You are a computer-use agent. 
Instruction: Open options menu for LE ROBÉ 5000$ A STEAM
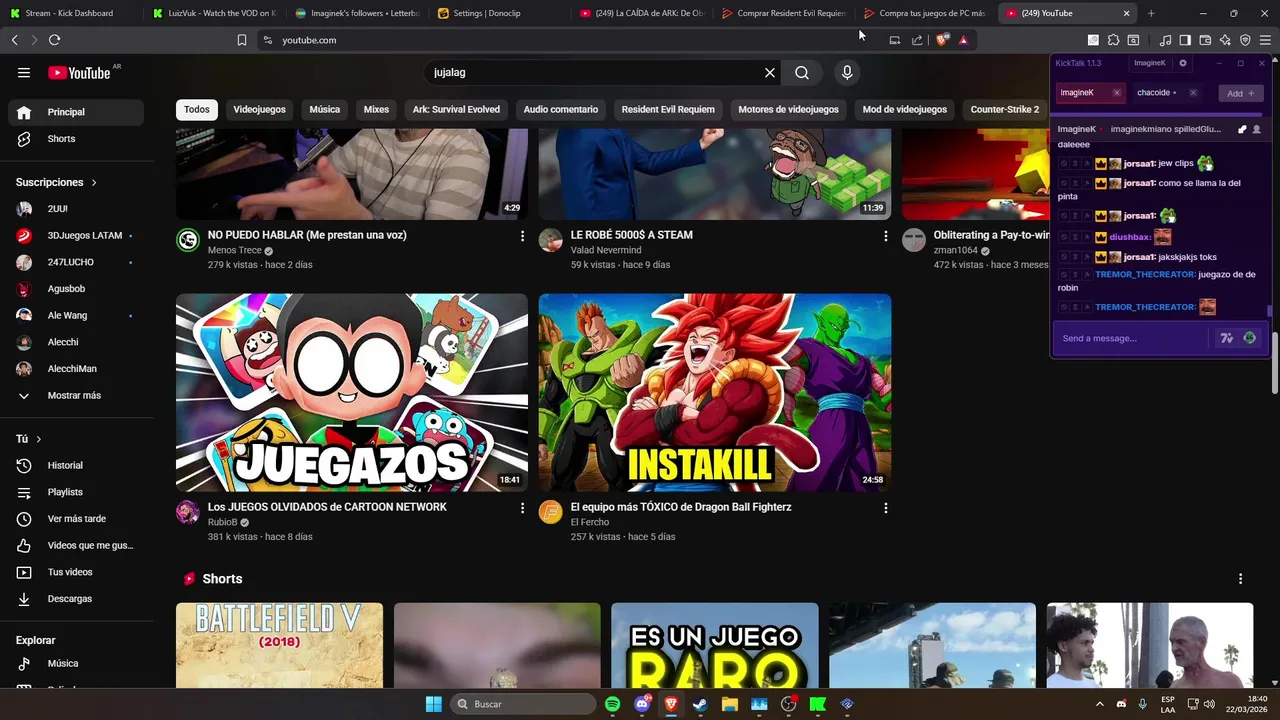tap(885, 236)
